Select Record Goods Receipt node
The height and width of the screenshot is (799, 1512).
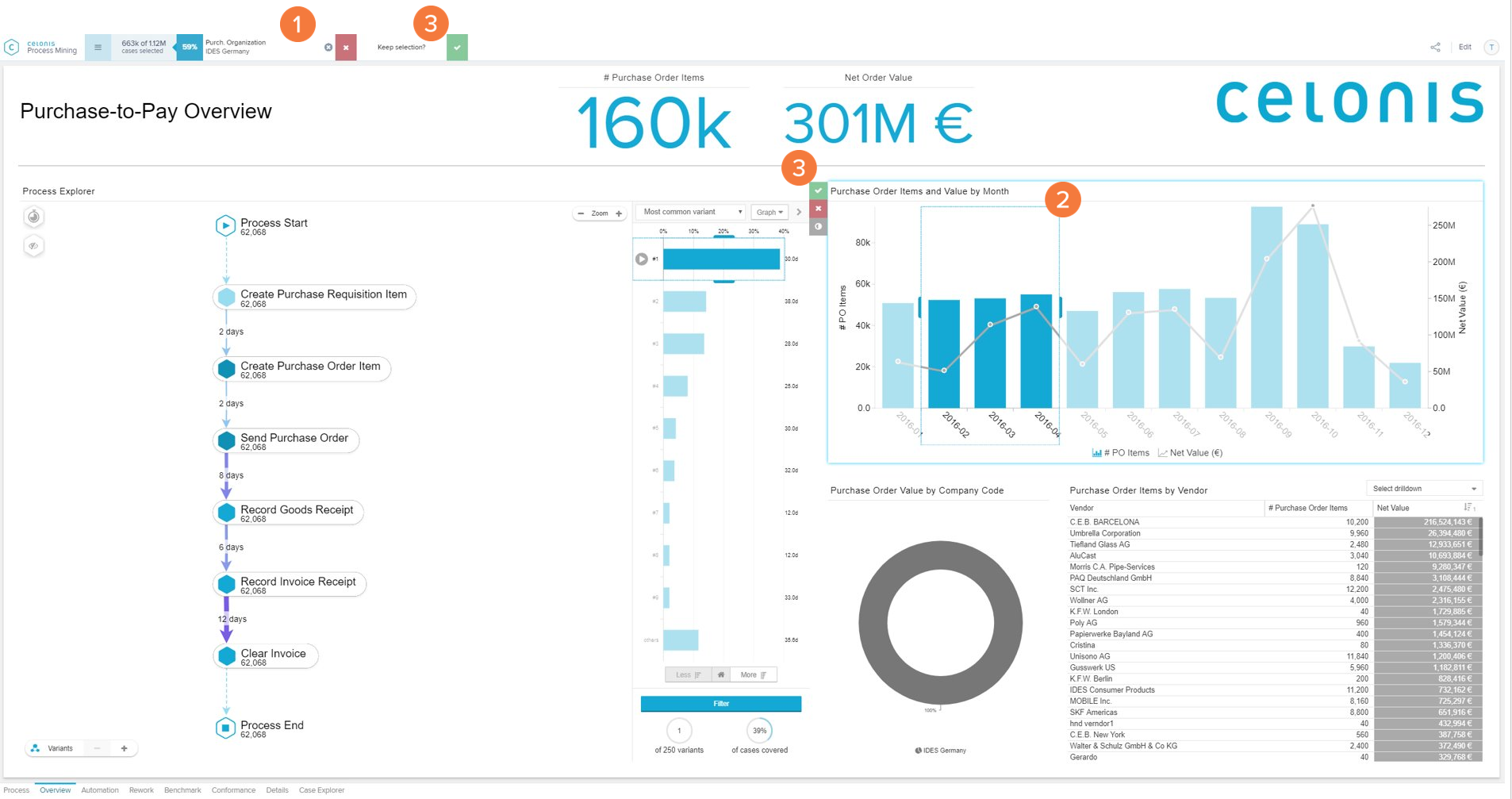pyautogui.click(x=288, y=513)
